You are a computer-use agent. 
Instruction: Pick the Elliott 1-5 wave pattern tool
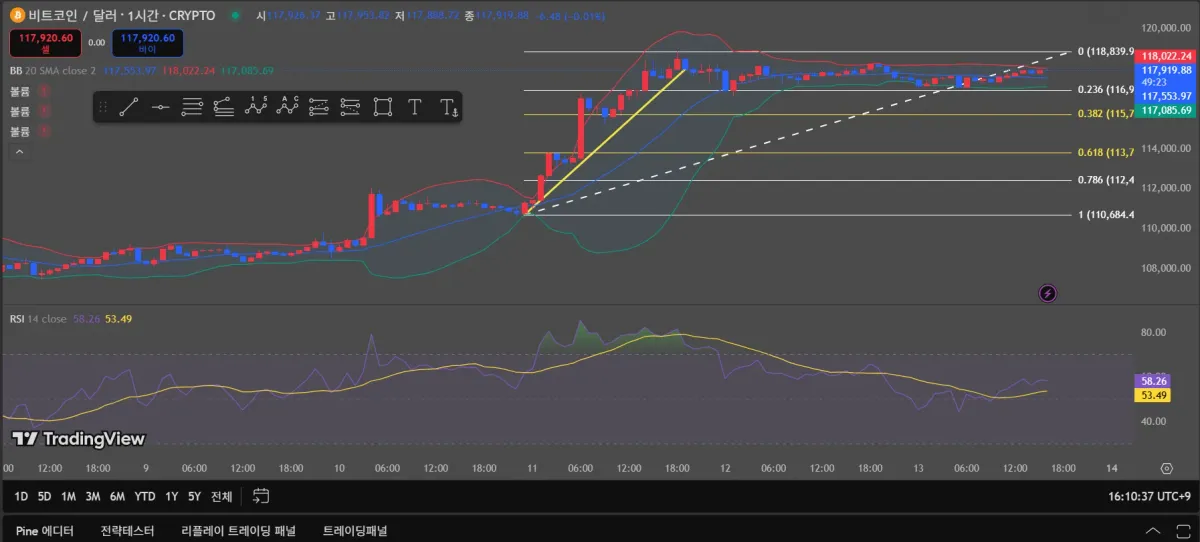coord(257,107)
